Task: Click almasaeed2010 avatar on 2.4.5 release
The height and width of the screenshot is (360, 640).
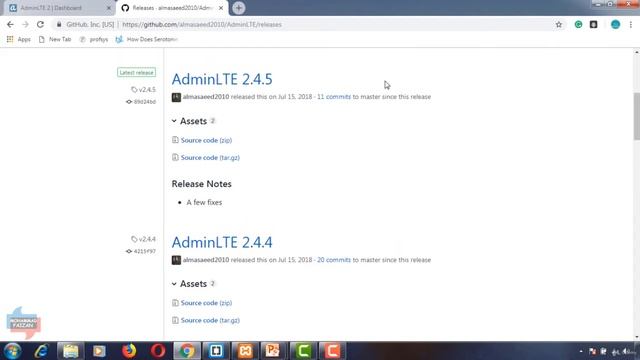Action: tap(176, 97)
